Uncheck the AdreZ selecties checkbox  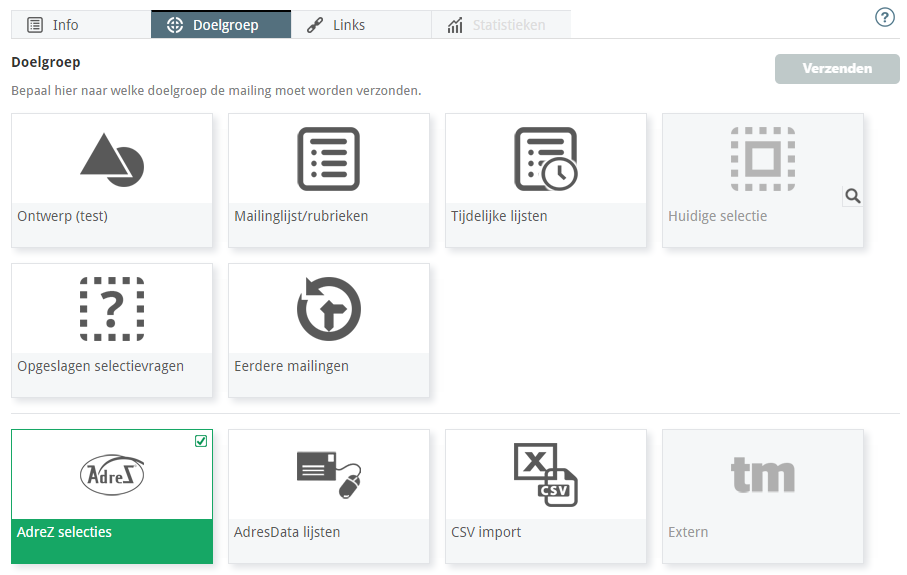point(201,441)
